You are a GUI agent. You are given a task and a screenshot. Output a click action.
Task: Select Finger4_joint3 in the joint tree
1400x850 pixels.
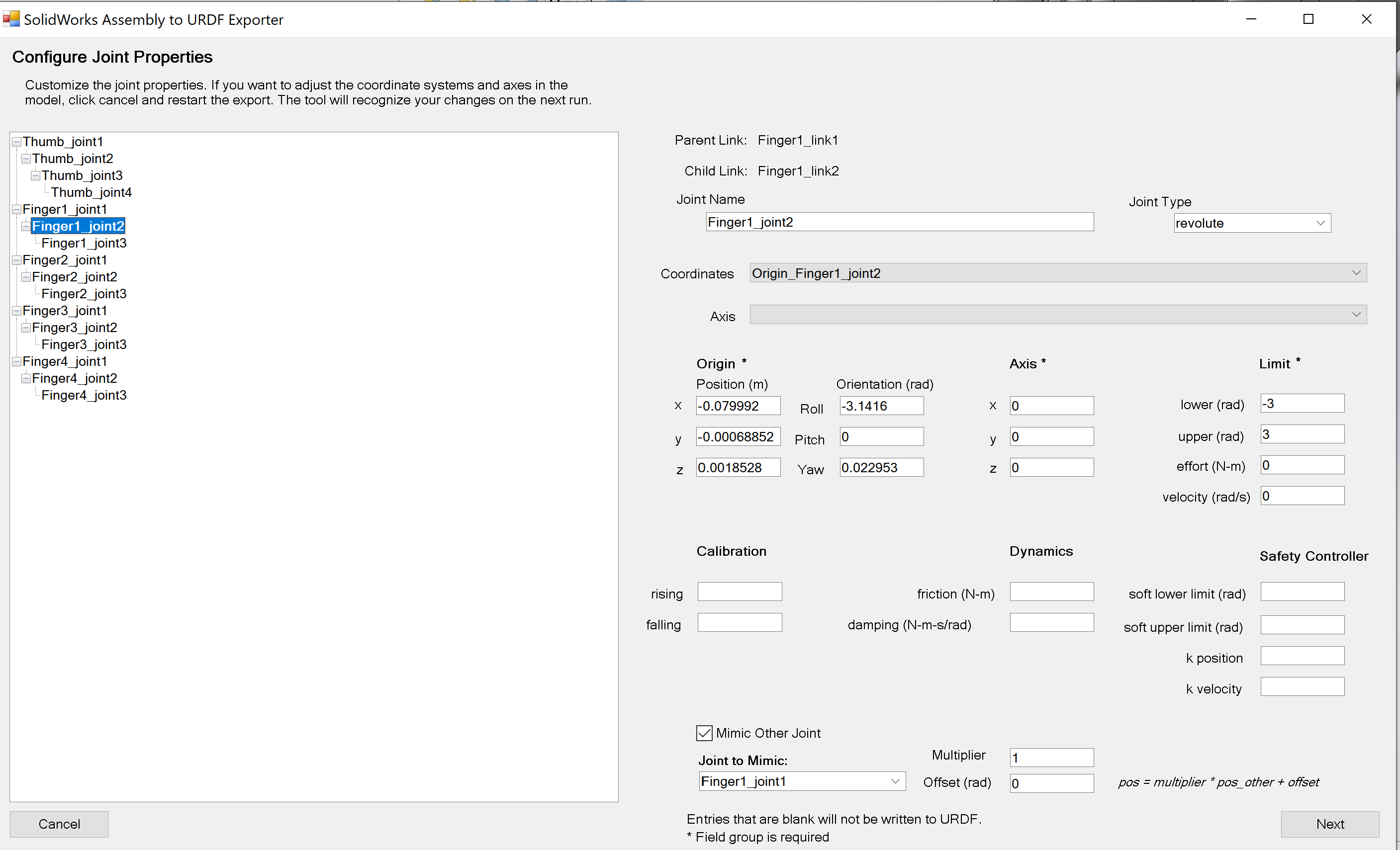[x=84, y=395]
